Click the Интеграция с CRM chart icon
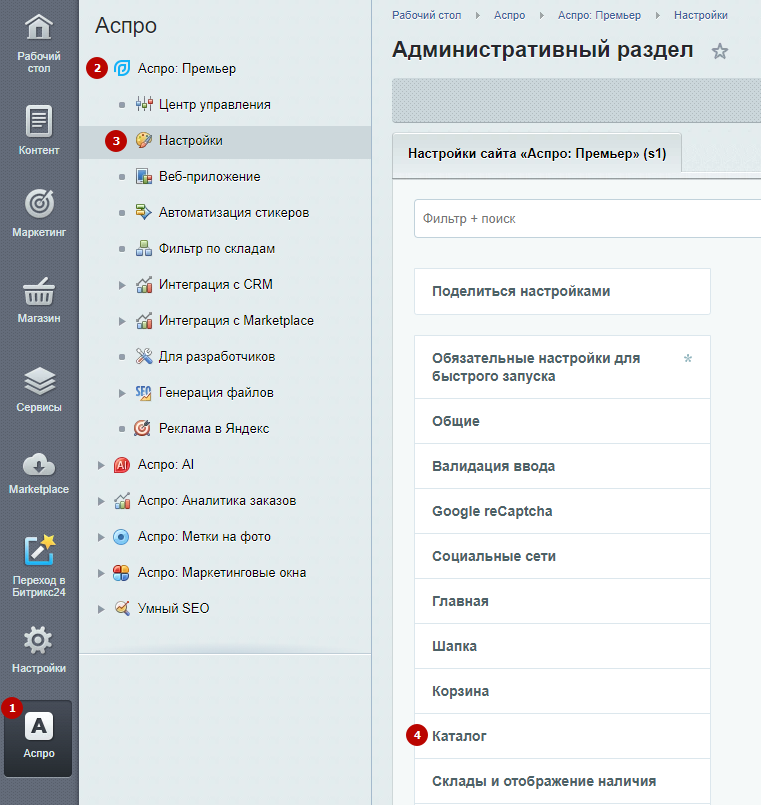The width and height of the screenshot is (761, 805). click(x=144, y=284)
